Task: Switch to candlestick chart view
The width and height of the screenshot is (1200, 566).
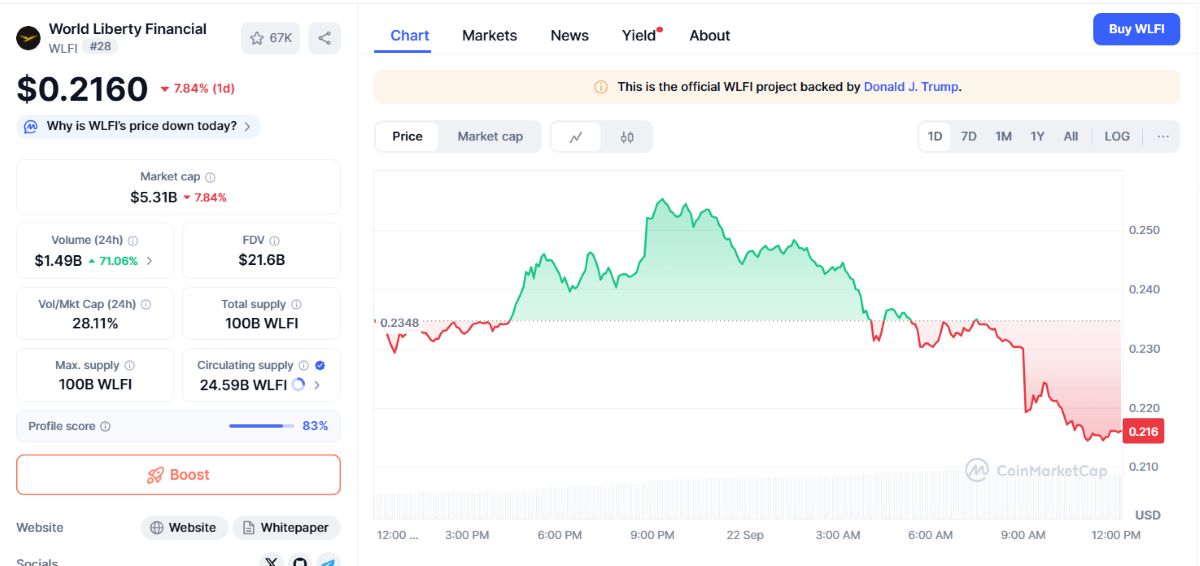Action: 627,137
